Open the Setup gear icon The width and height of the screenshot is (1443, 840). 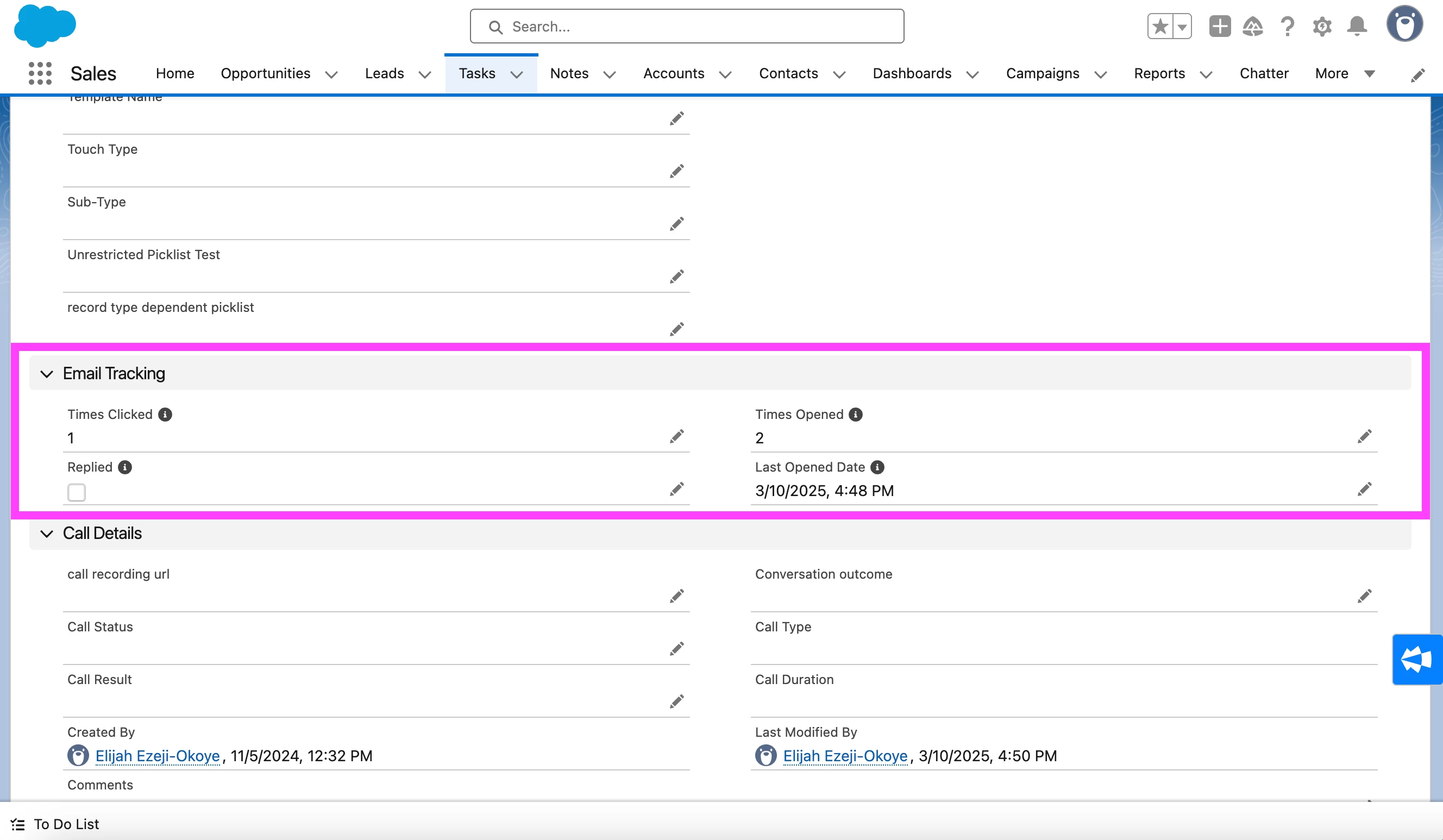click(x=1322, y=26)
